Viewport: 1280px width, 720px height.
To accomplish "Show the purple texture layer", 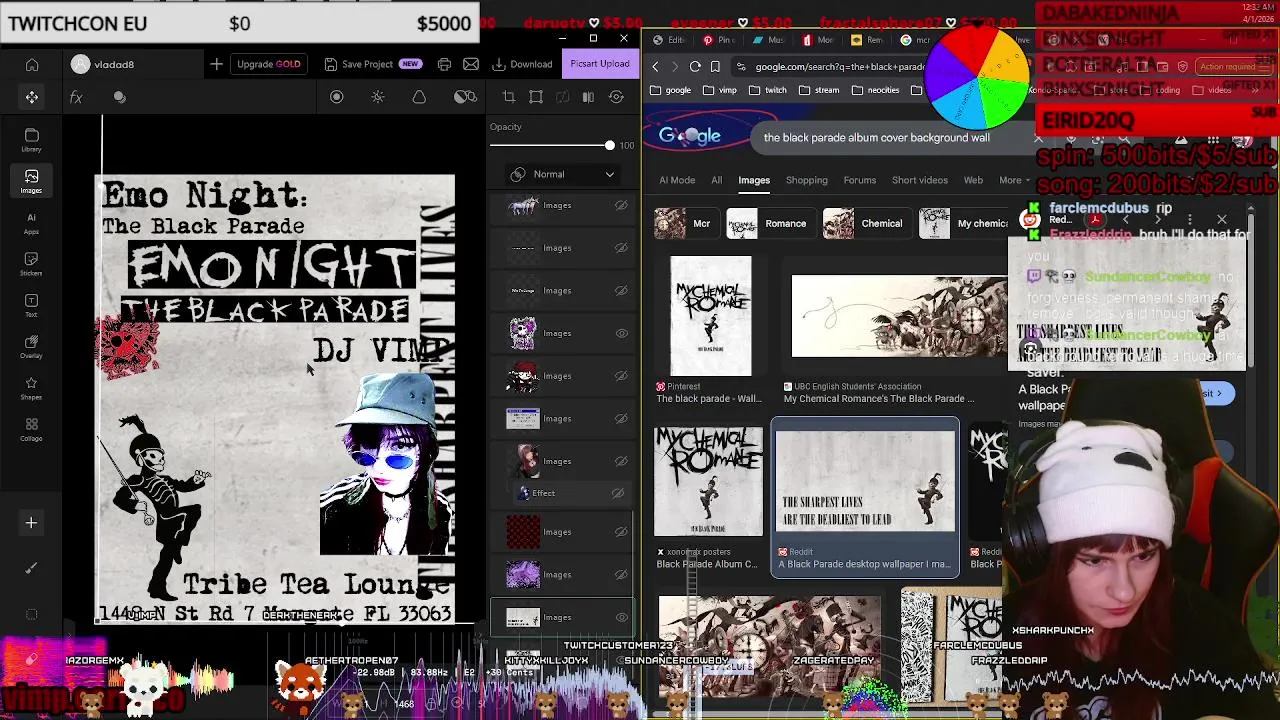I will [621, 574].
